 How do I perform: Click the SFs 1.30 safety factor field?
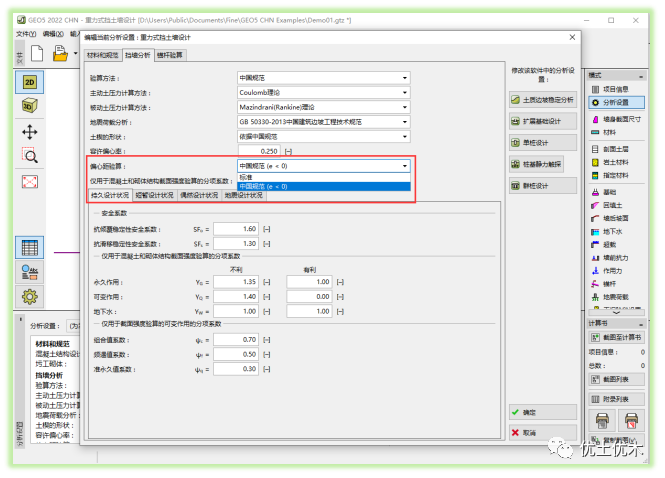pos(236,244)
